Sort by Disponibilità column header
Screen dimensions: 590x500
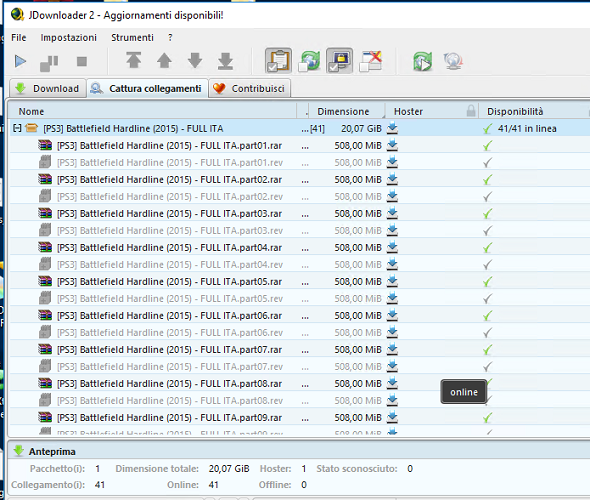[x=515, y=111]
